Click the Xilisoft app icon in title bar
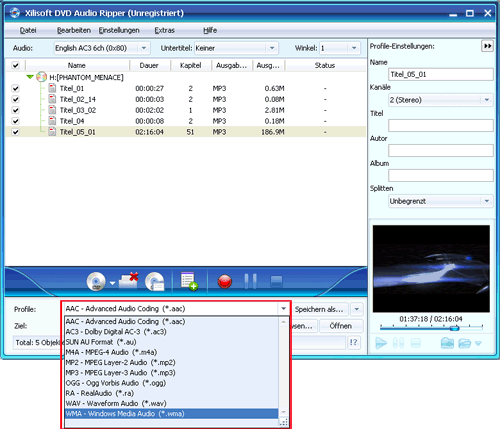This screenshot has height=429, width=500. (15, 13)
